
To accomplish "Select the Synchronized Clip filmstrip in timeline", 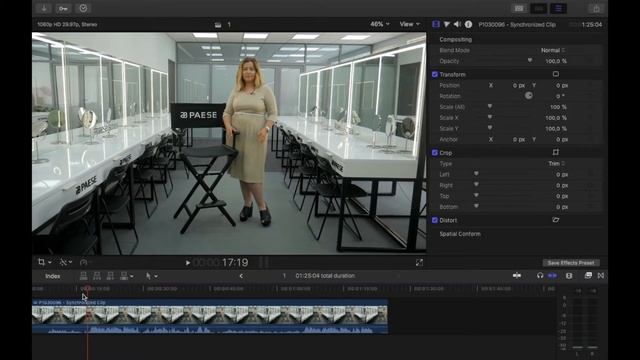I will point(210,315).
